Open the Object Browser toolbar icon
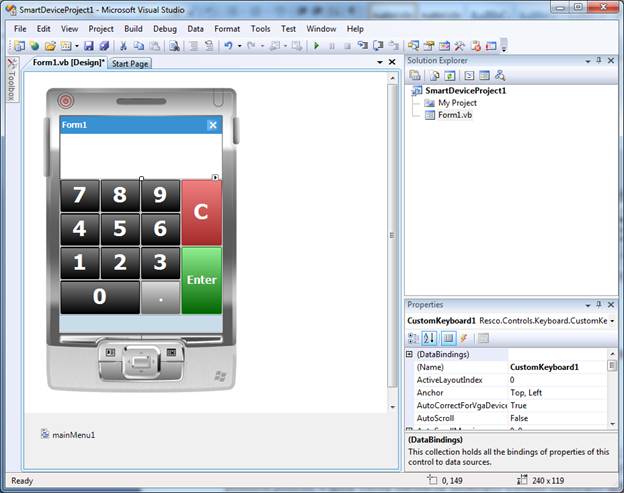624x493 pixels. [444, 46]
